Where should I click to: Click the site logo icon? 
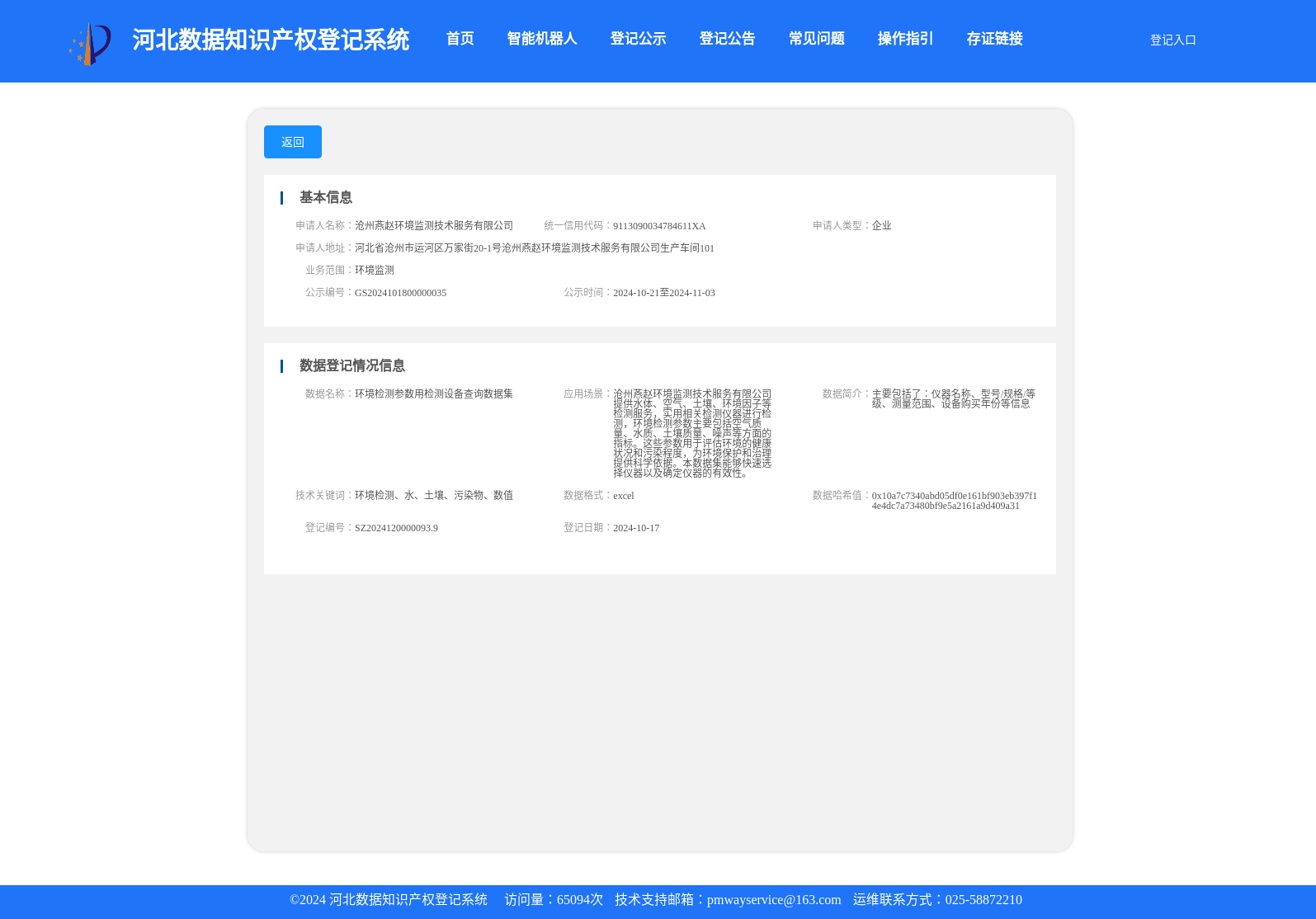pyautogui.click(x=90, y=44)
